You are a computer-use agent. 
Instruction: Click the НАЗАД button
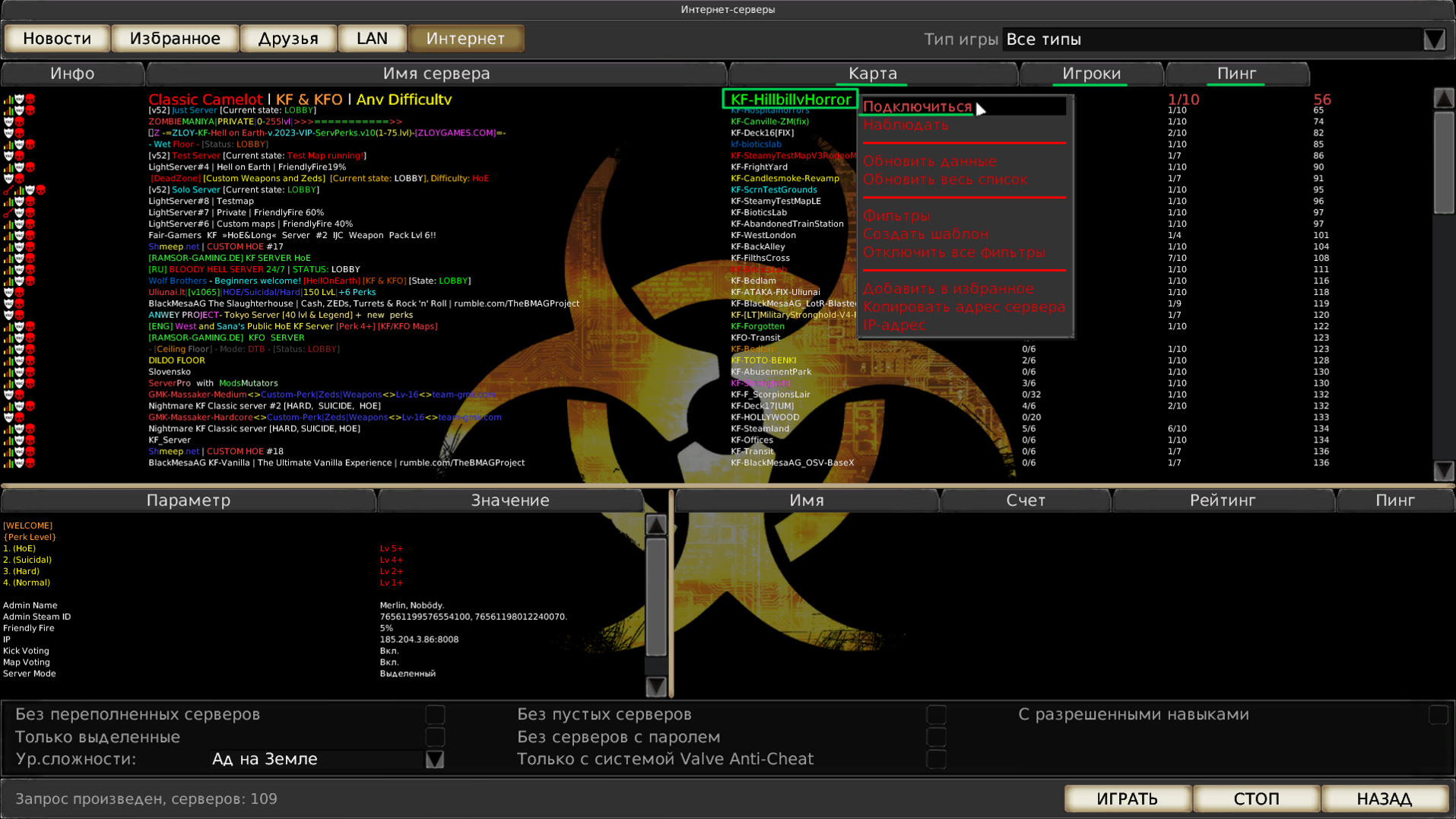pyautogui.click(x=1385, y=798)
